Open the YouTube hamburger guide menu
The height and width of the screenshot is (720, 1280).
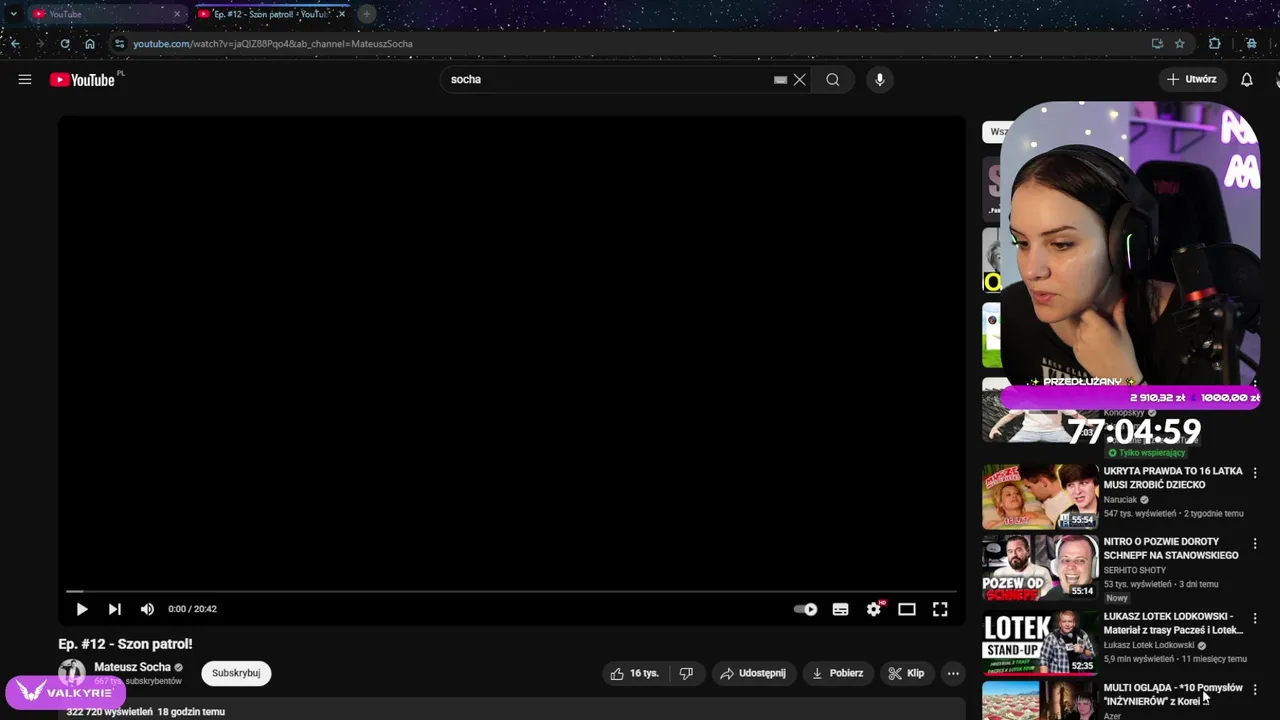click(x=25, y=80)
